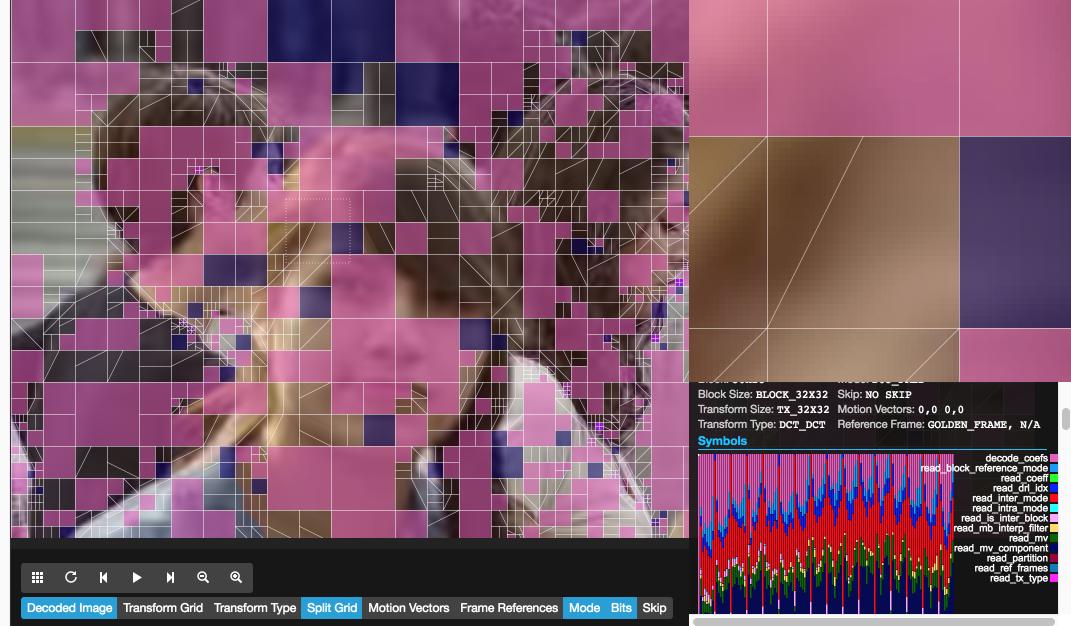This screenshot has height=626, width=1071.
Task: Toggle the Bits overlay
Action: point(621,608)
